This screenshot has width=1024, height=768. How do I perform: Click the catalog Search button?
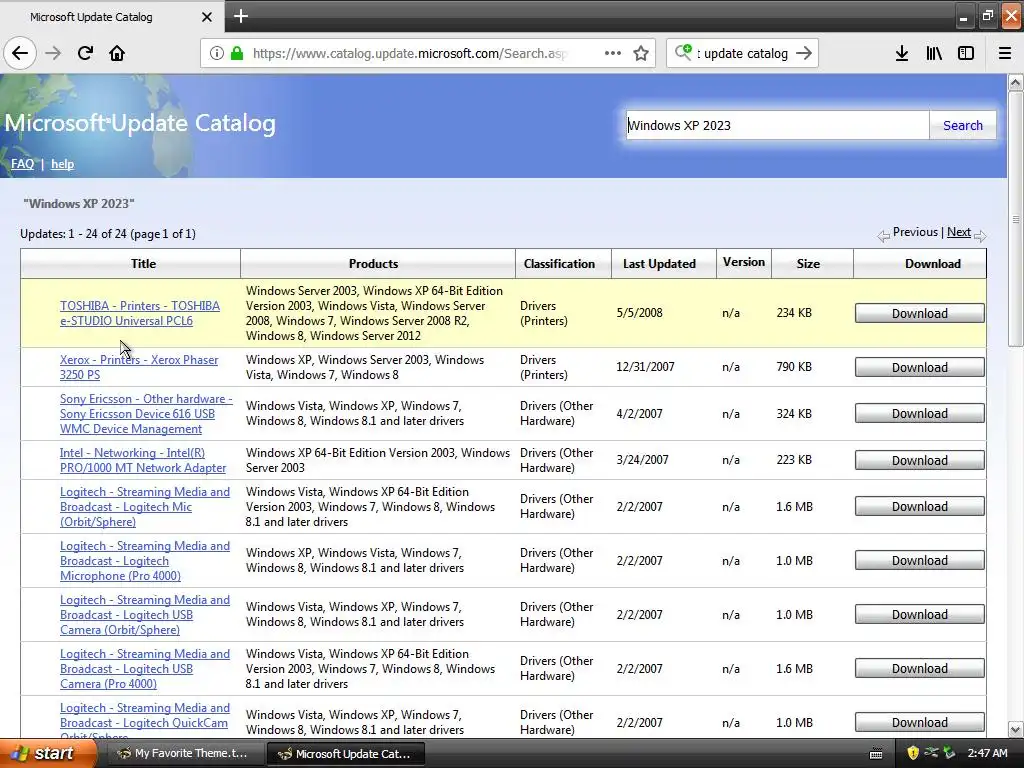963,125
